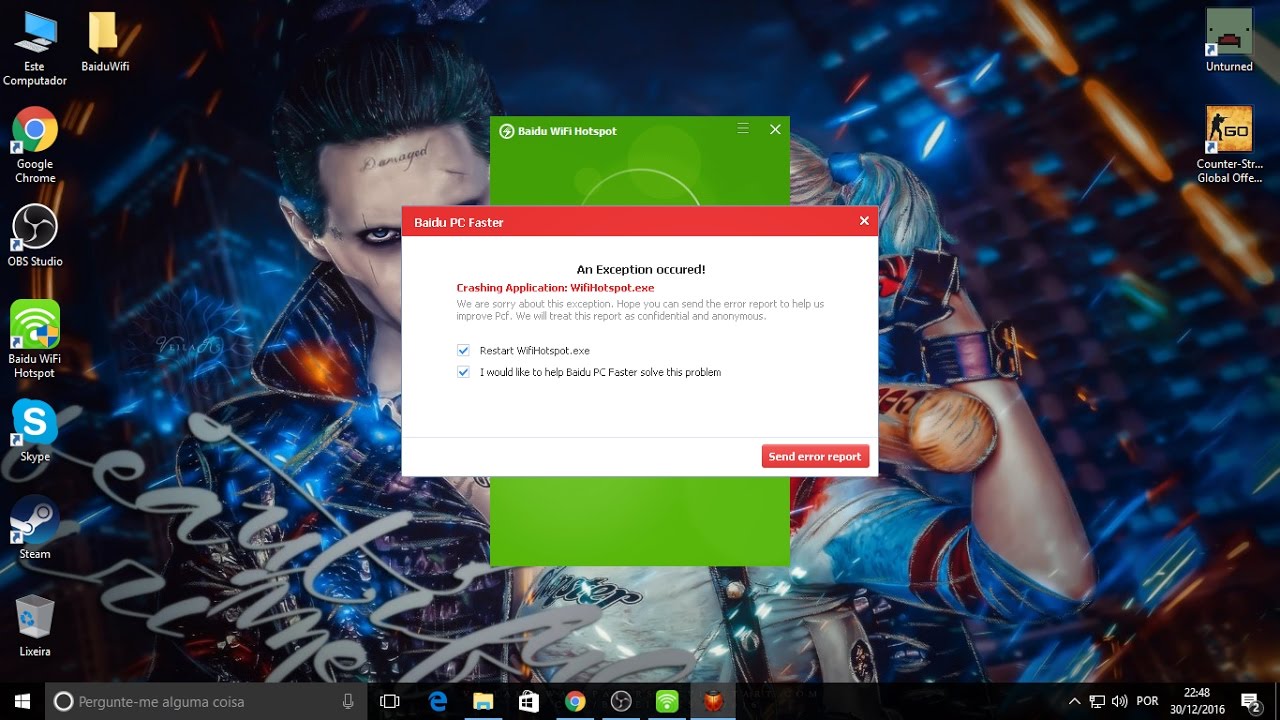Activate Cortana microphone icon
Viewport: 1280px width, 720px height.
(348, 701)
